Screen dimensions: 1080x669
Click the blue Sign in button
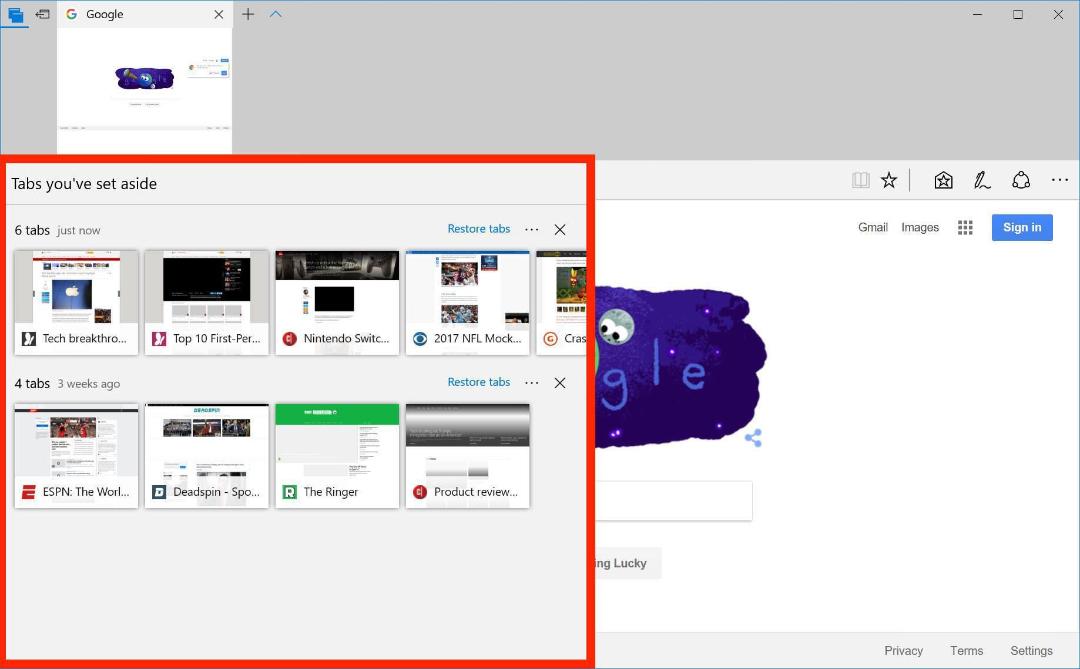point(1022,227)
